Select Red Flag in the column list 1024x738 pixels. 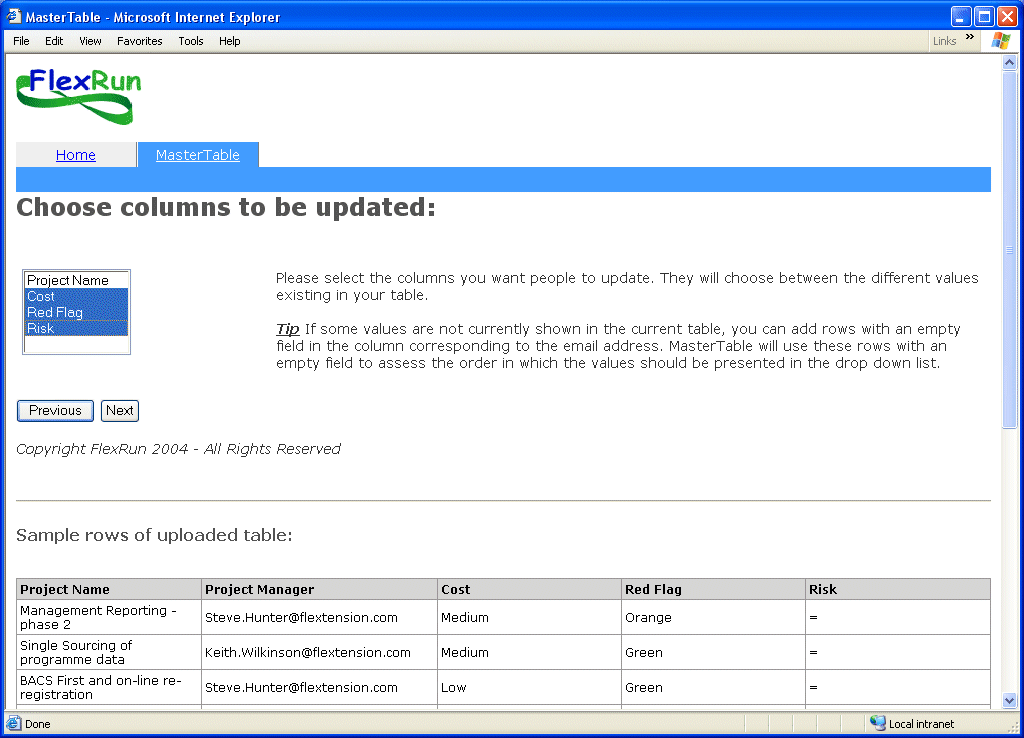76,312
